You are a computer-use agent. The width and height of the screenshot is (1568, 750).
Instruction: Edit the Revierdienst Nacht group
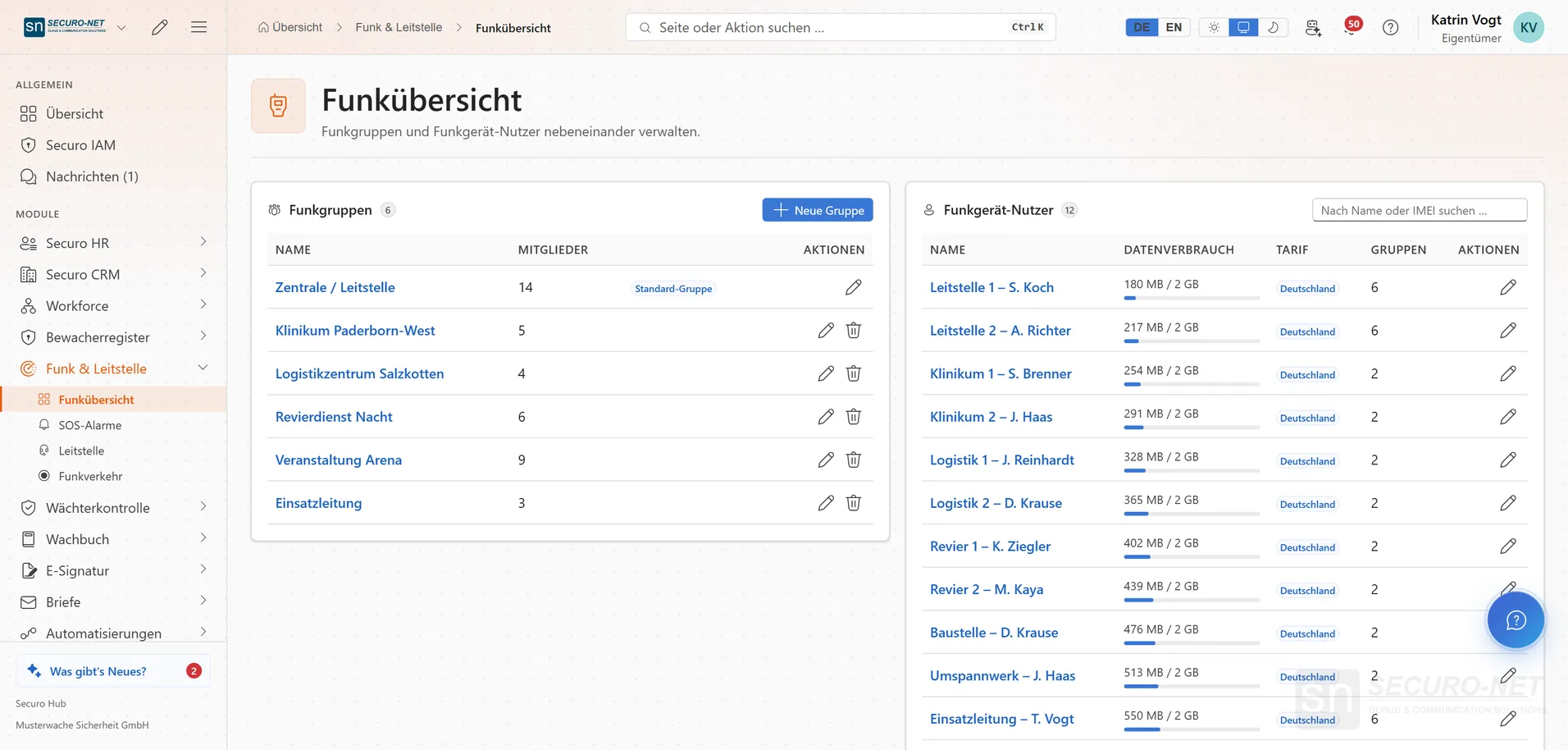coord(826,417)
